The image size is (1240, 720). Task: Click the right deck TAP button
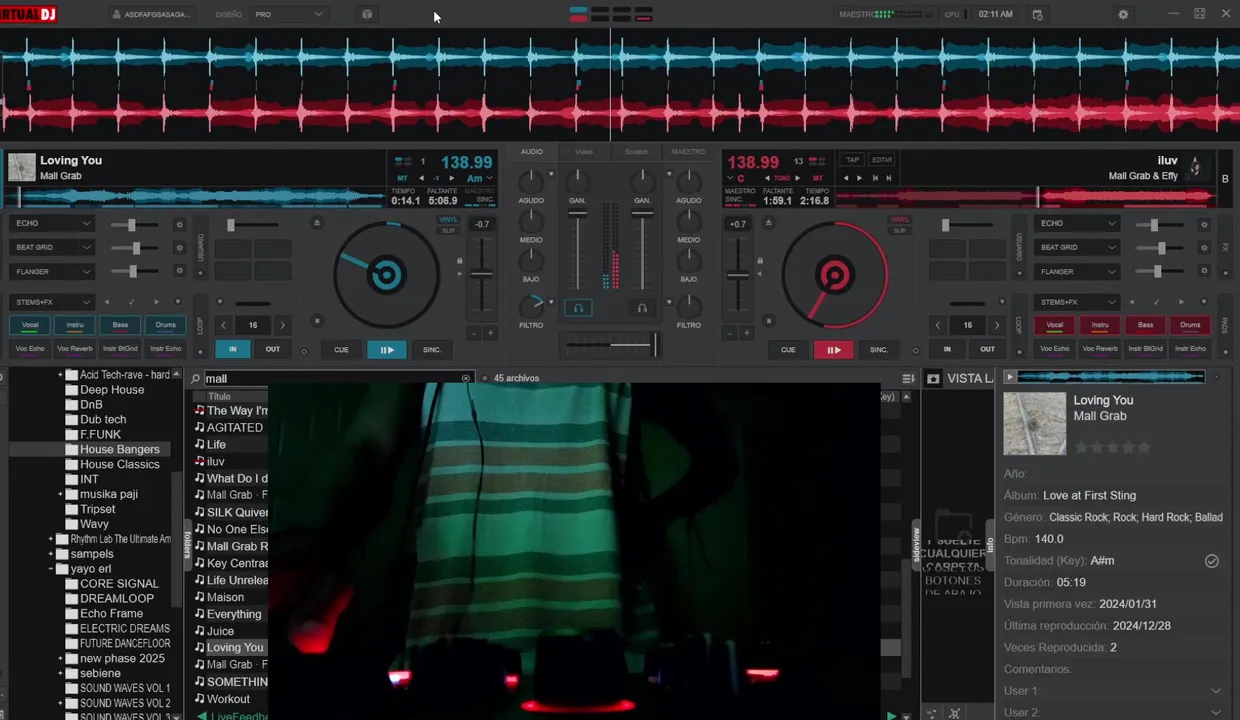click(852, 160)
